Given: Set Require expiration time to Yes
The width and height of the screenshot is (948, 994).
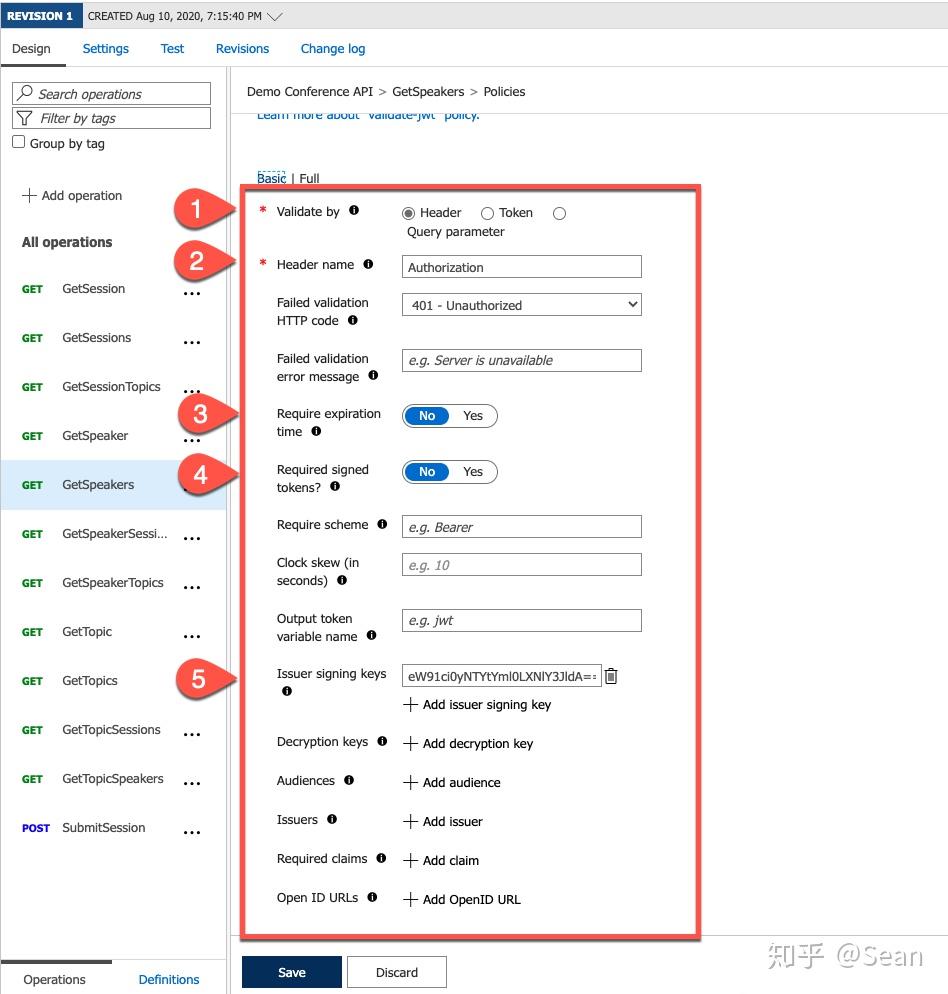Looking at the screenshot, I should 473,416.
